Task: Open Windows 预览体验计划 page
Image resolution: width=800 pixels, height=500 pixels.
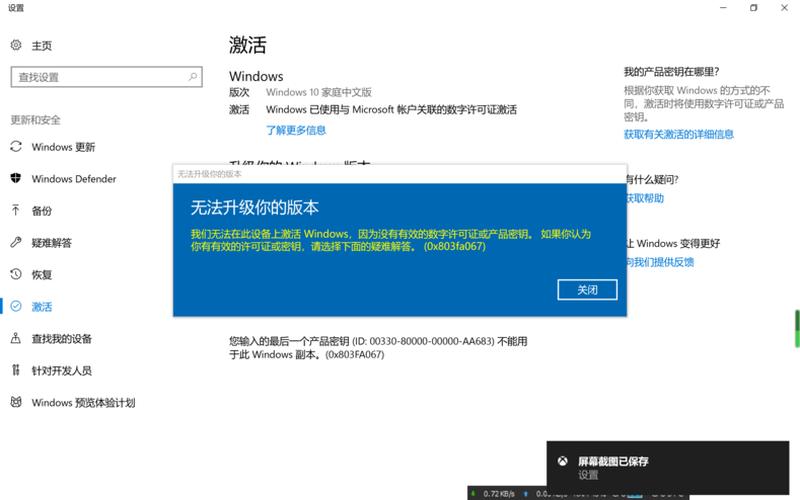Action: click(x=83, y=403)
